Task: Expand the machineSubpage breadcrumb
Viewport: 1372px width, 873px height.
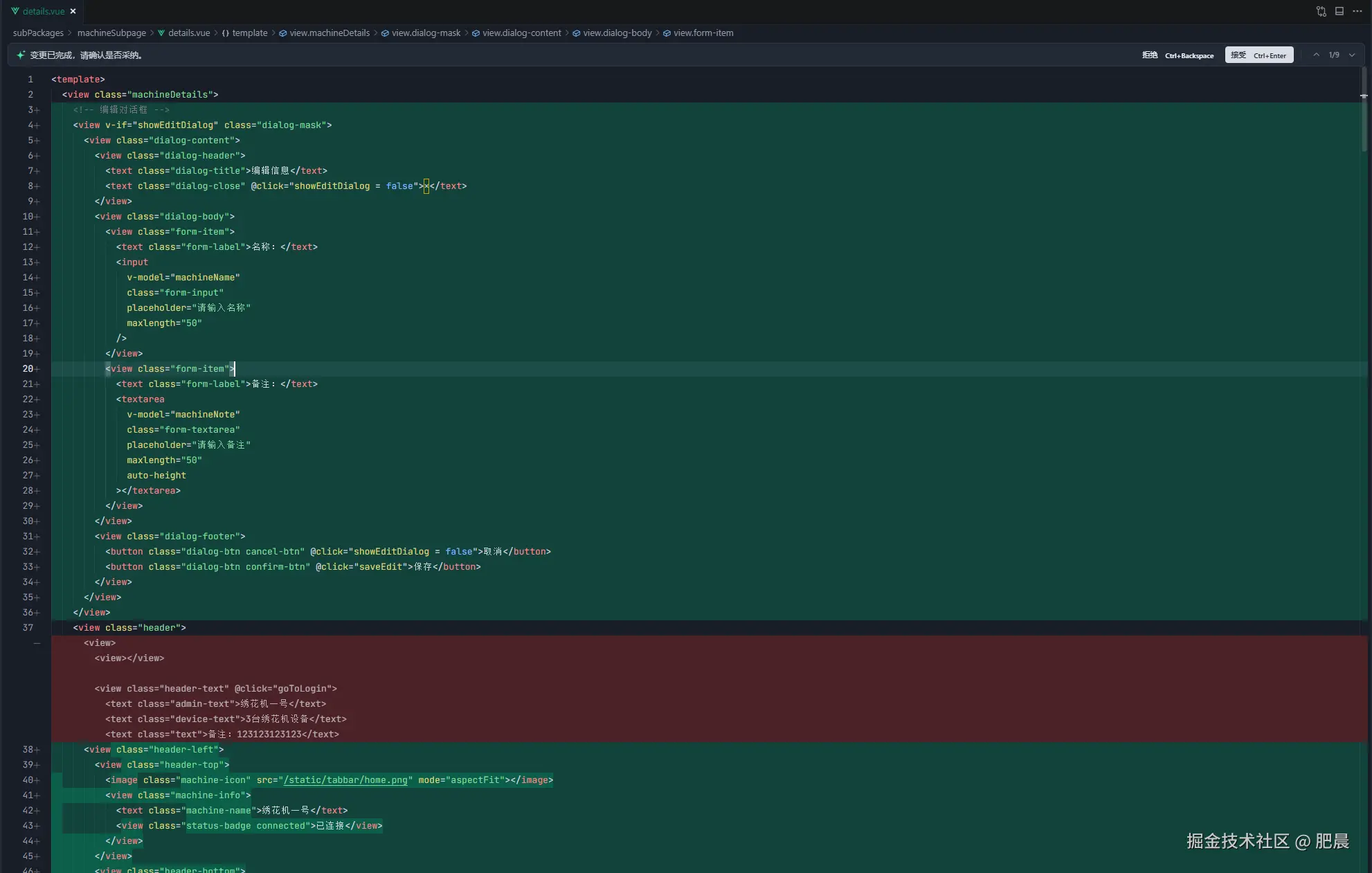Action: pos(111,33)
